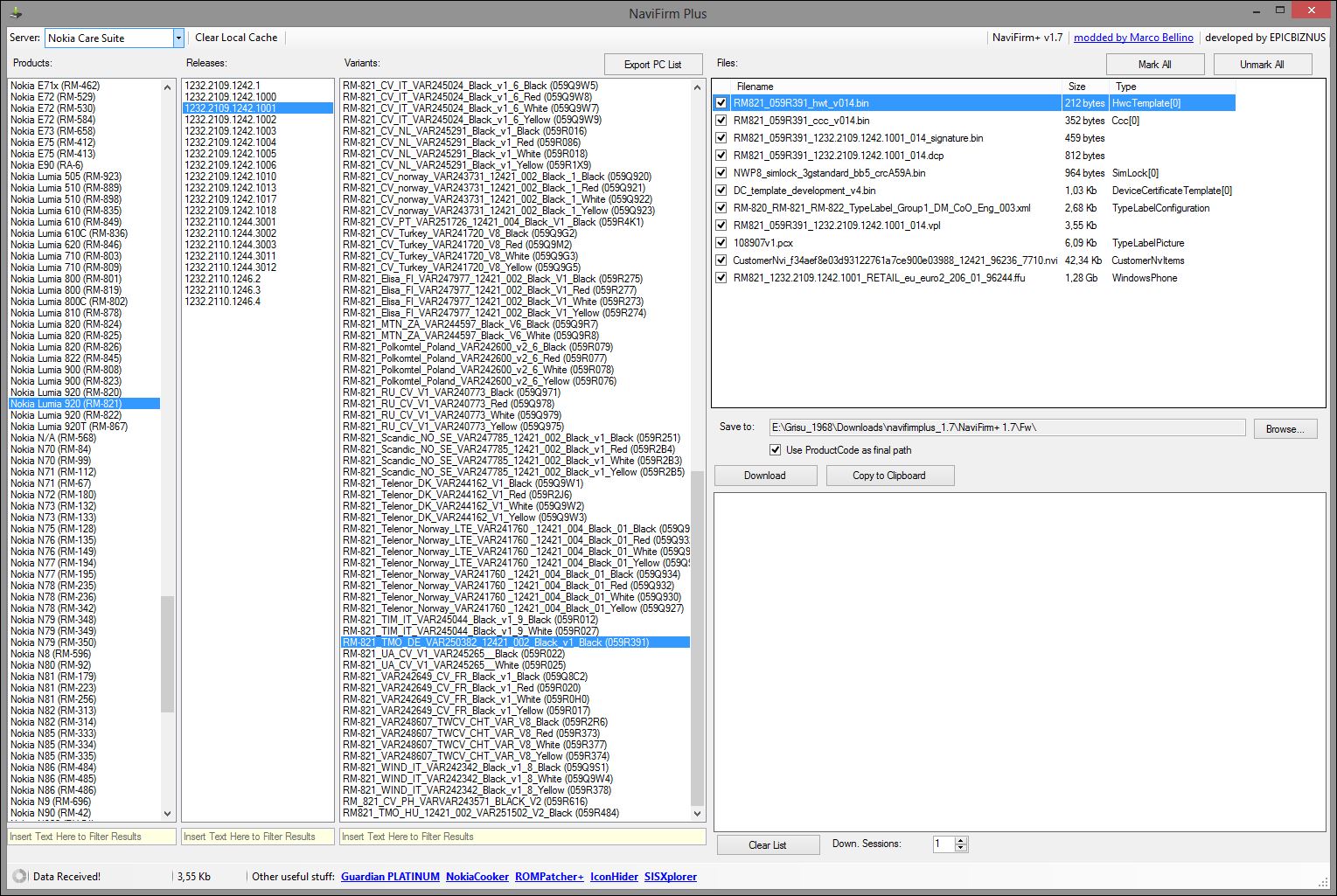The image size is (1337, 896).
Task: Click the Products list scroll-up arrow
Action: [167, 87]
